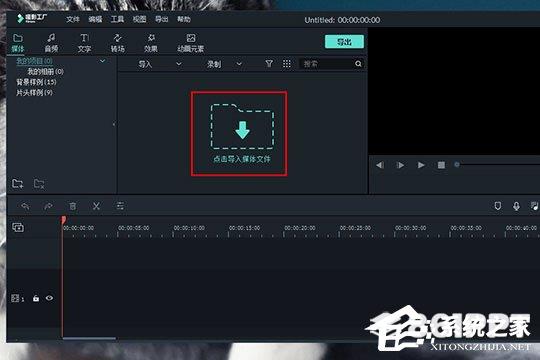Open the 编辑 menu
Viewport: 540px width, 360px height.
pos(95,19)
